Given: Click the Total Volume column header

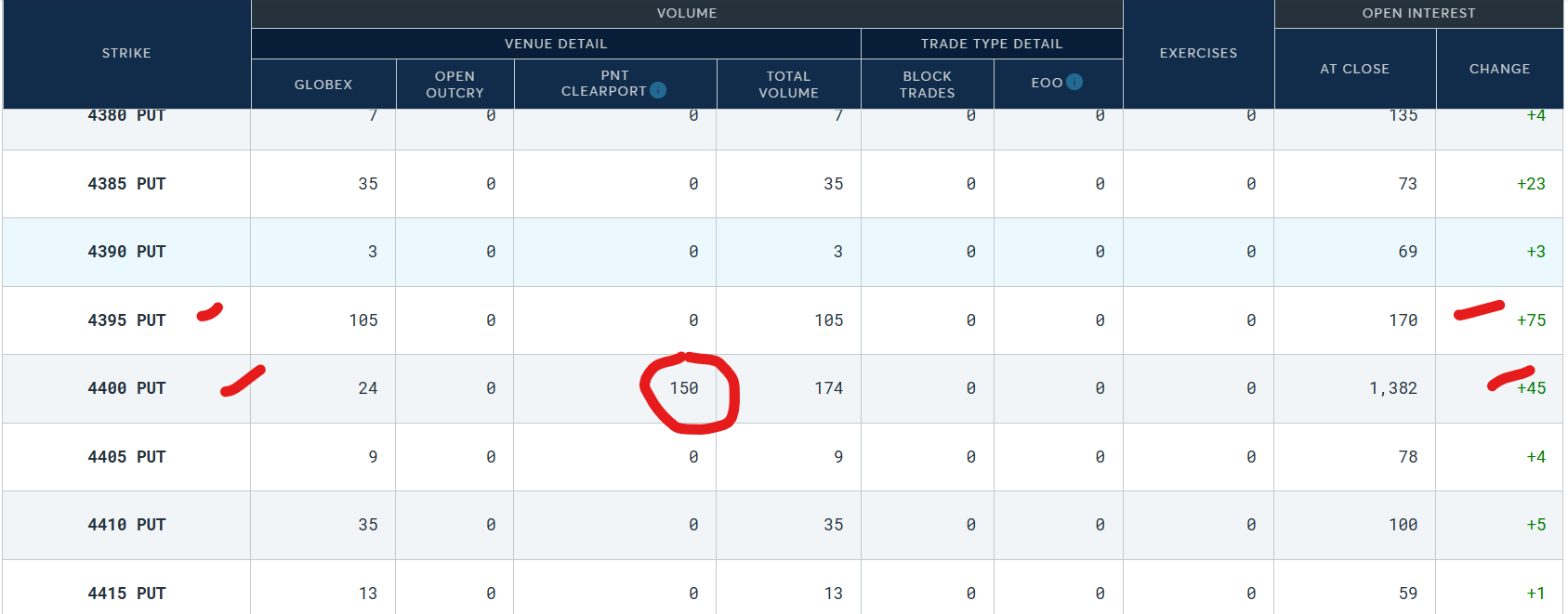Looking at the screenshot, I should point(788,85).
